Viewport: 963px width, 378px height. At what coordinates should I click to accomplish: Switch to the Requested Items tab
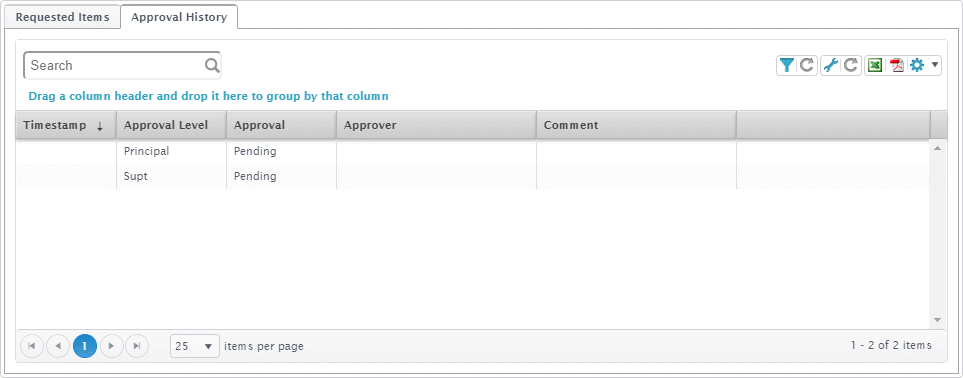[x=62, y=17]
